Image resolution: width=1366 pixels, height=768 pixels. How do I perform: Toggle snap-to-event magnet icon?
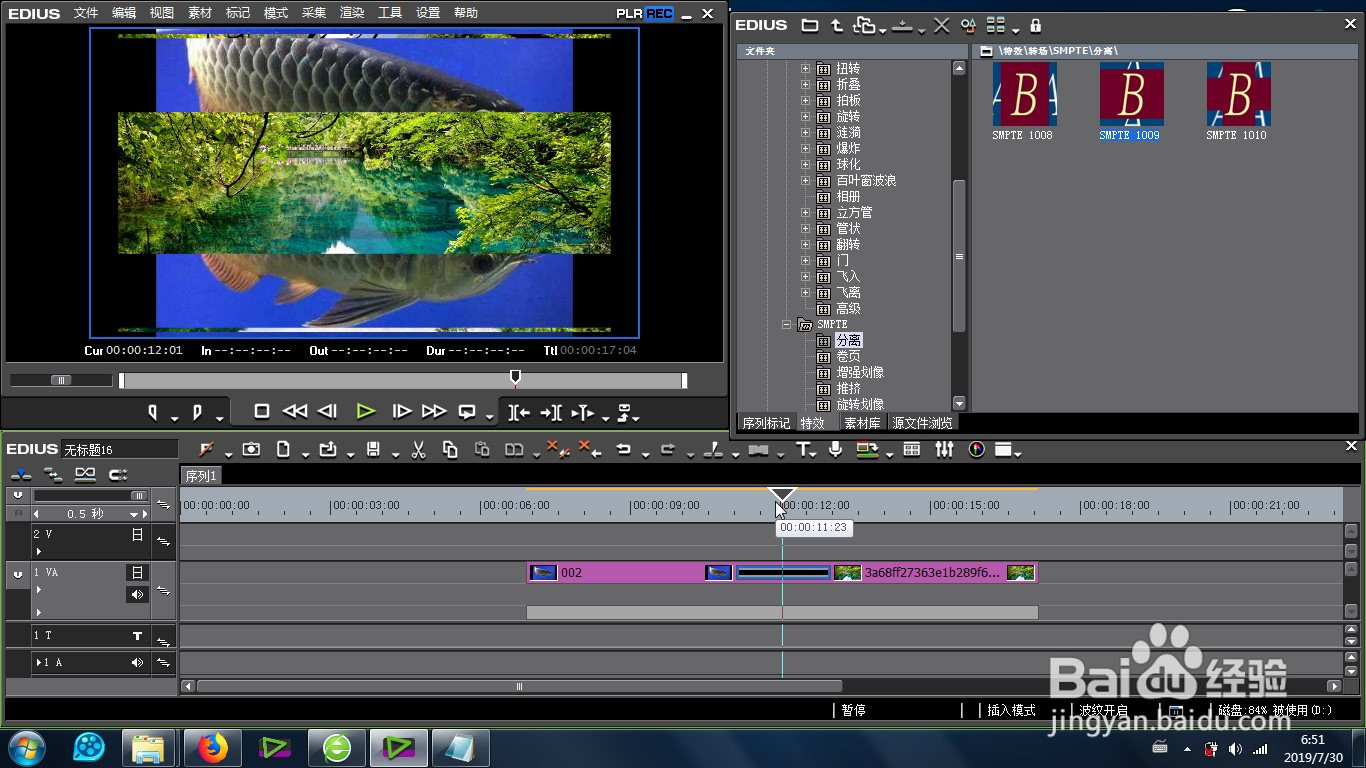pyautogui.click(x=118, y=475)
